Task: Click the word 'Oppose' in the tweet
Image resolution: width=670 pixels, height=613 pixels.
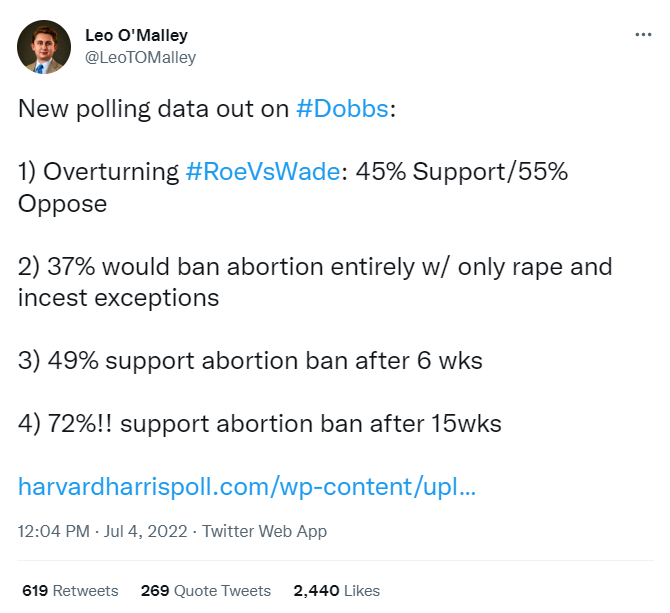Action: click(62, 203)
